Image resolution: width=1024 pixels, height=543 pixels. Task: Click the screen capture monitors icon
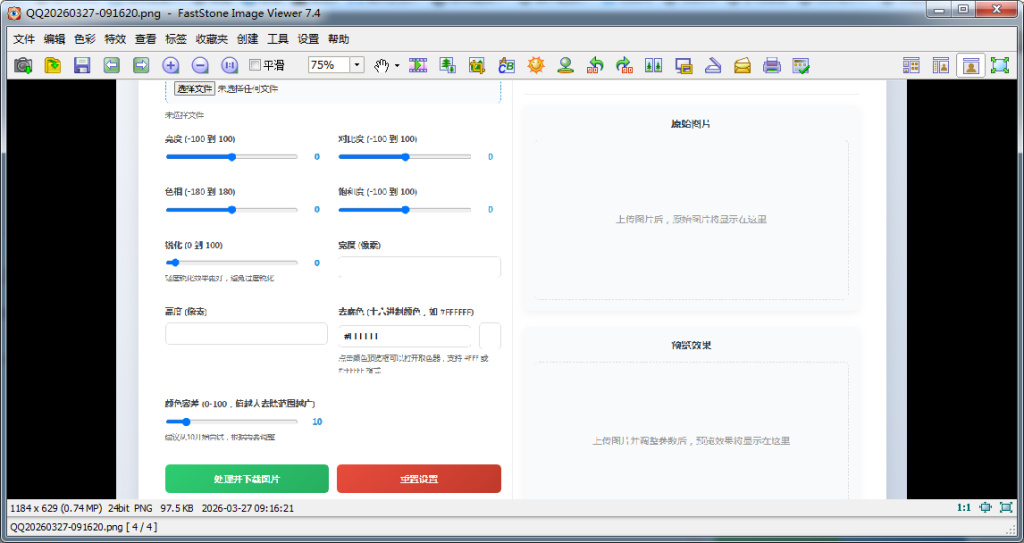[x=684, y=65]
